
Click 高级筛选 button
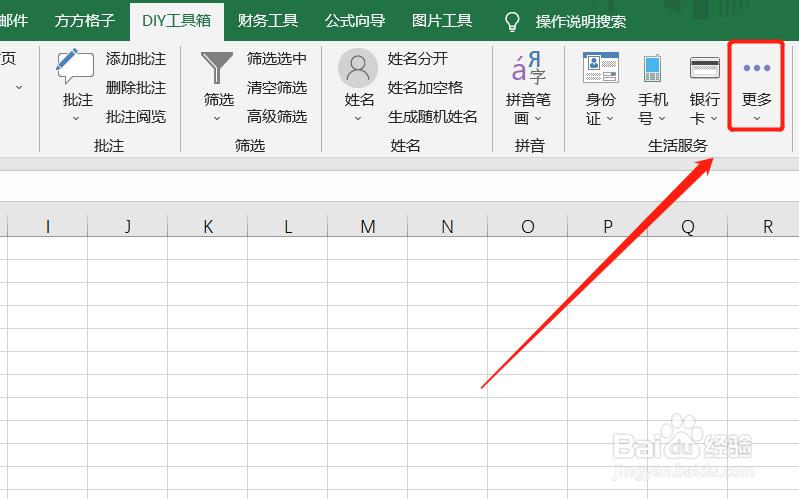[277, 117]
